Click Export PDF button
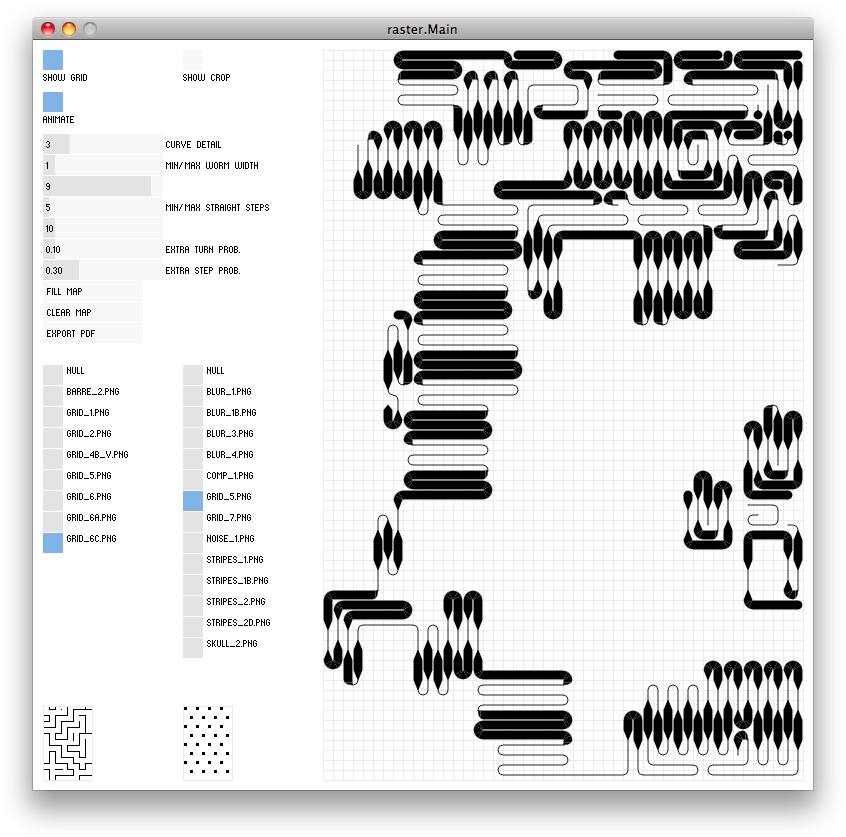Image resolution: width=846 pixels, height=837 pixels. [x=92, y=334]
